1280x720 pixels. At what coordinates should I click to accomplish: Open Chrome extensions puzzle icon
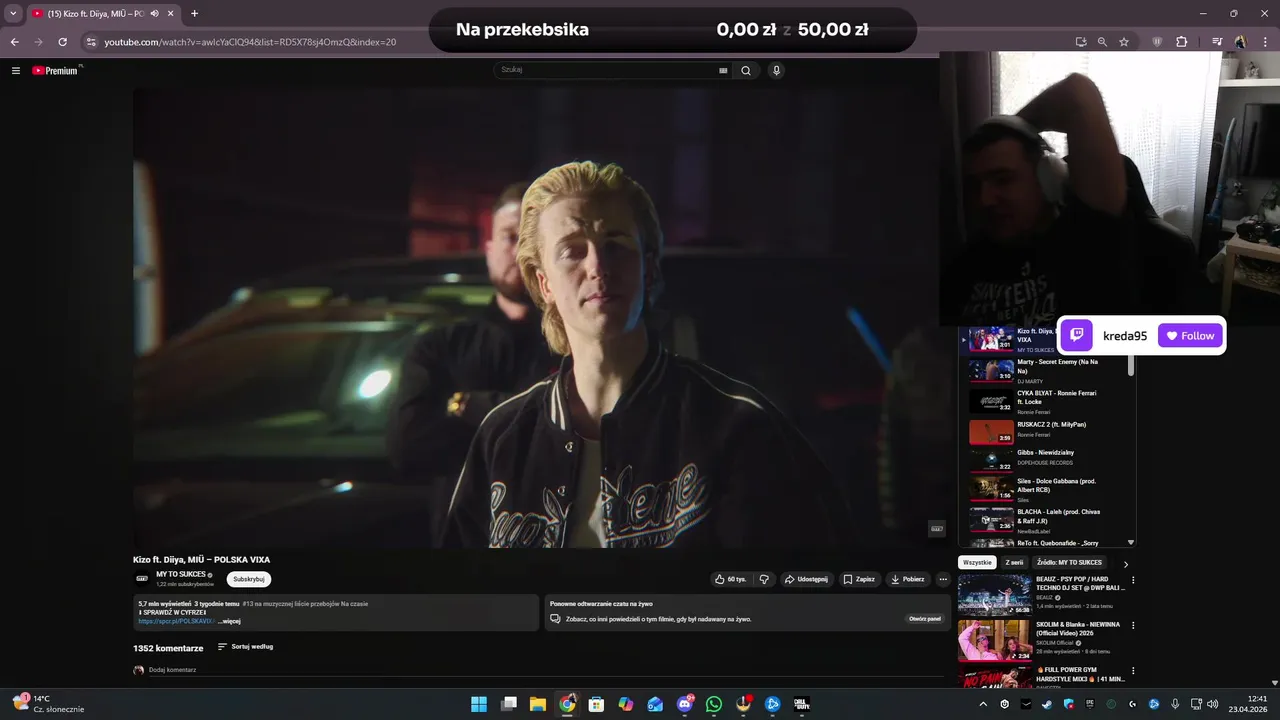(1182, 42)
